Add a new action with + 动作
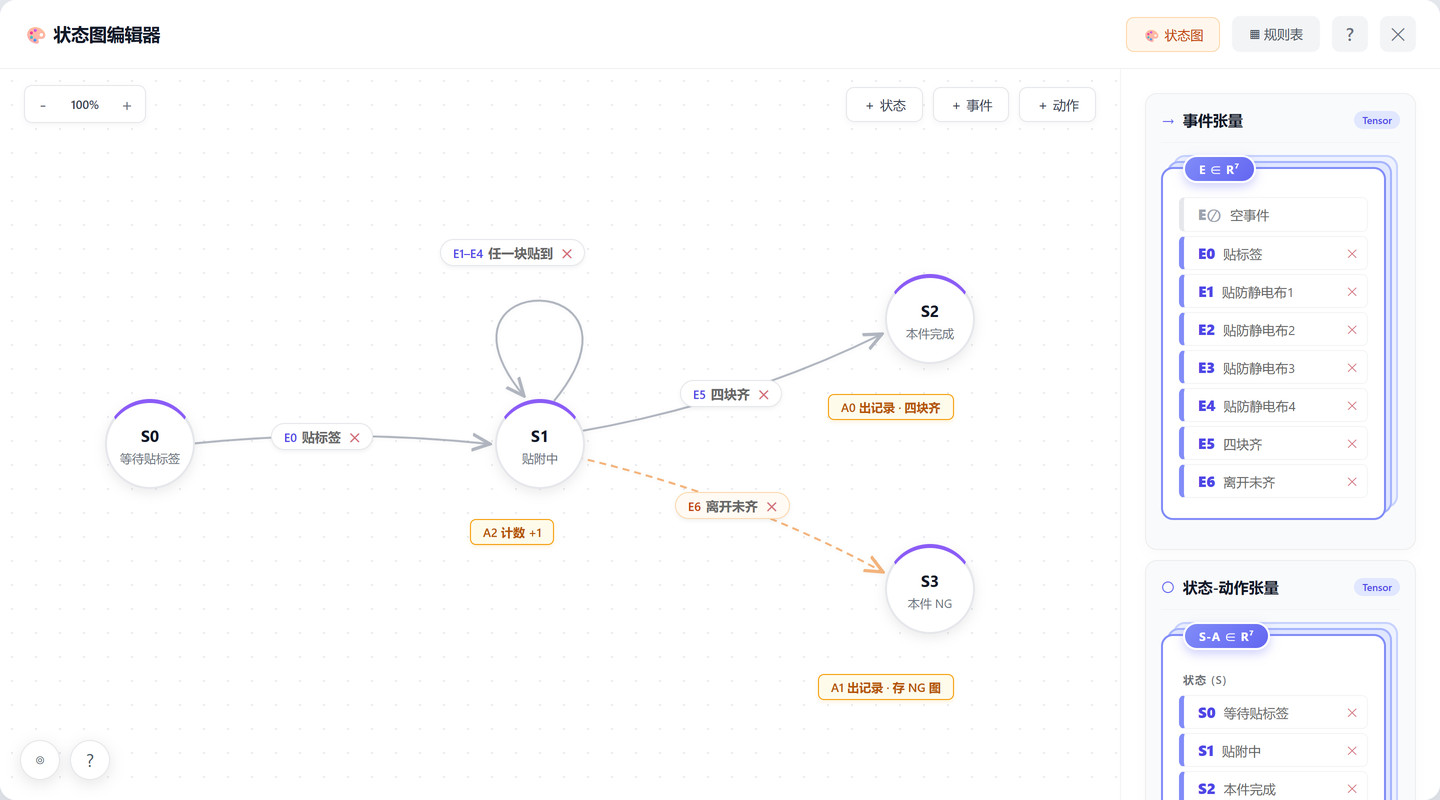The height and width of the screenshot is (800, 1440). 1058,105
